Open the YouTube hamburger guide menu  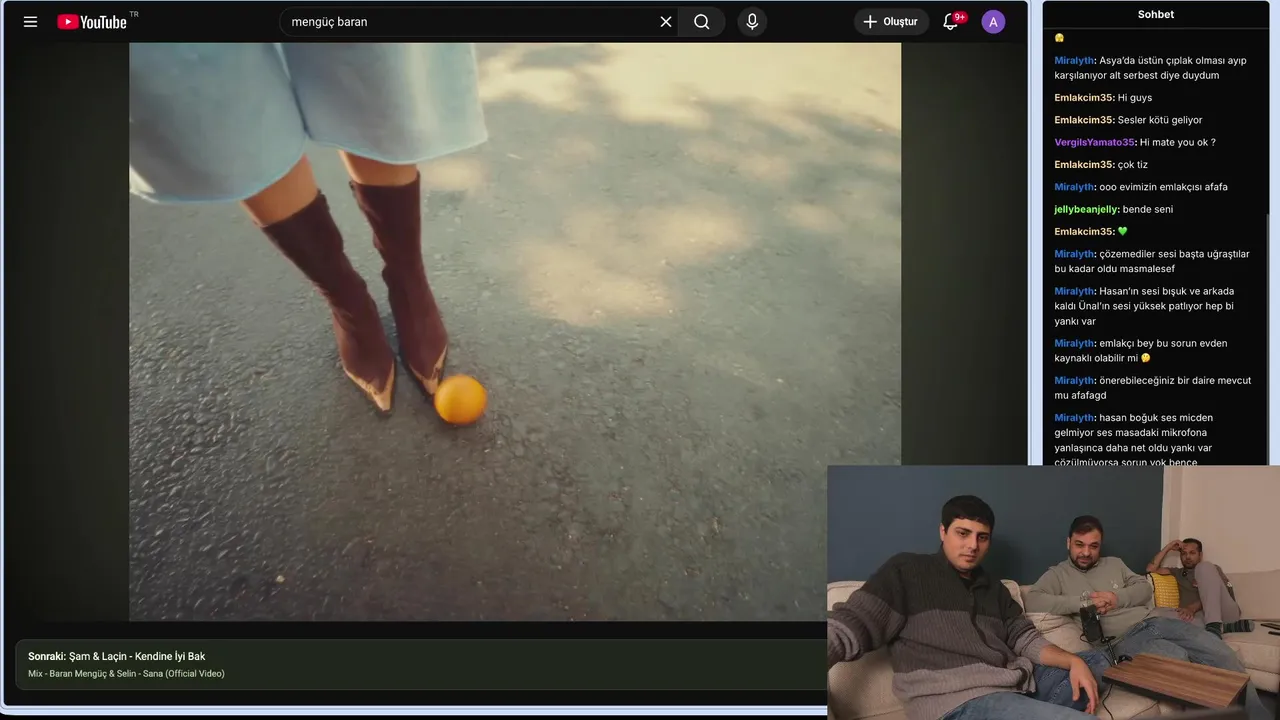[30, 22]
